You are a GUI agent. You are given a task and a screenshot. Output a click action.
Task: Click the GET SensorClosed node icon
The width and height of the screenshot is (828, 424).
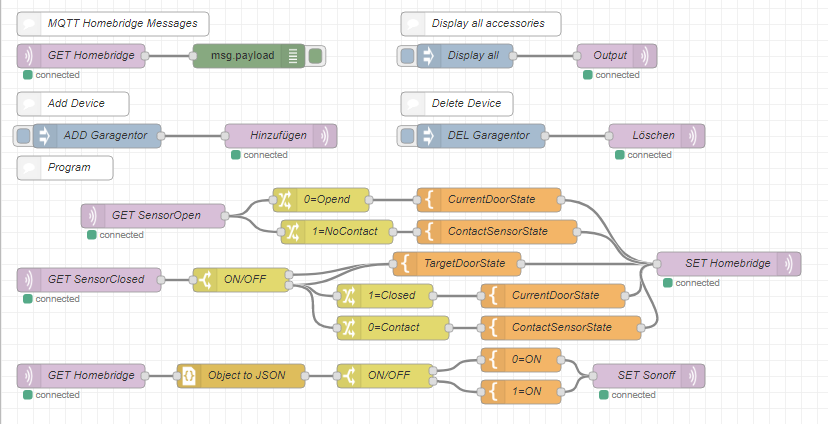click(28, 279)
